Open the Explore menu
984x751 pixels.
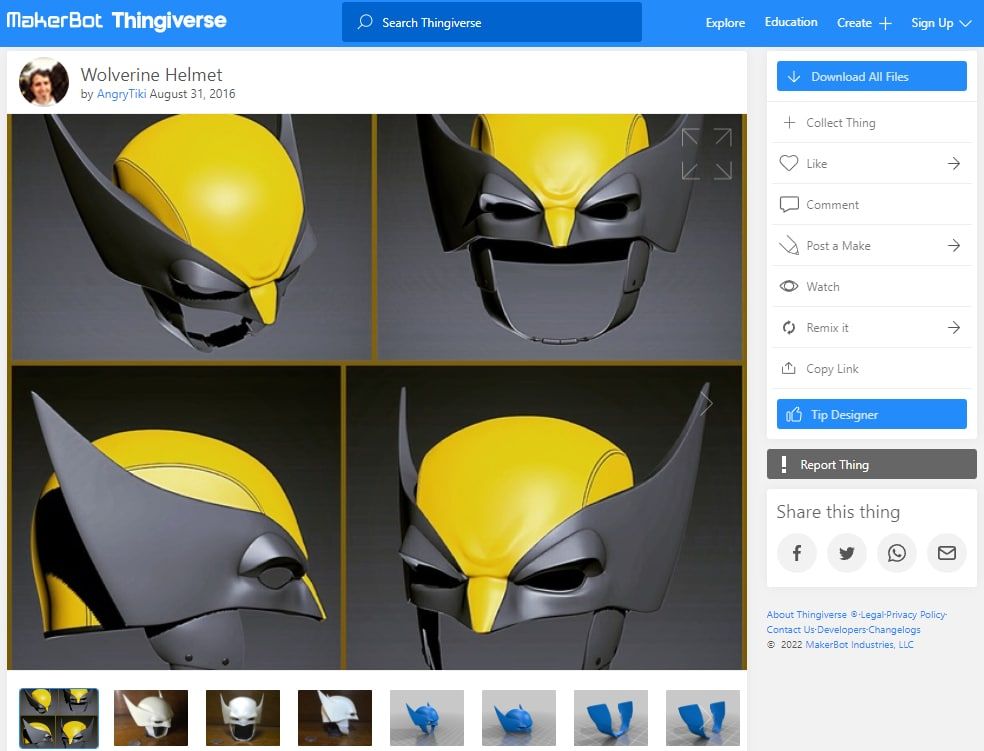click(x=724, y=21)
